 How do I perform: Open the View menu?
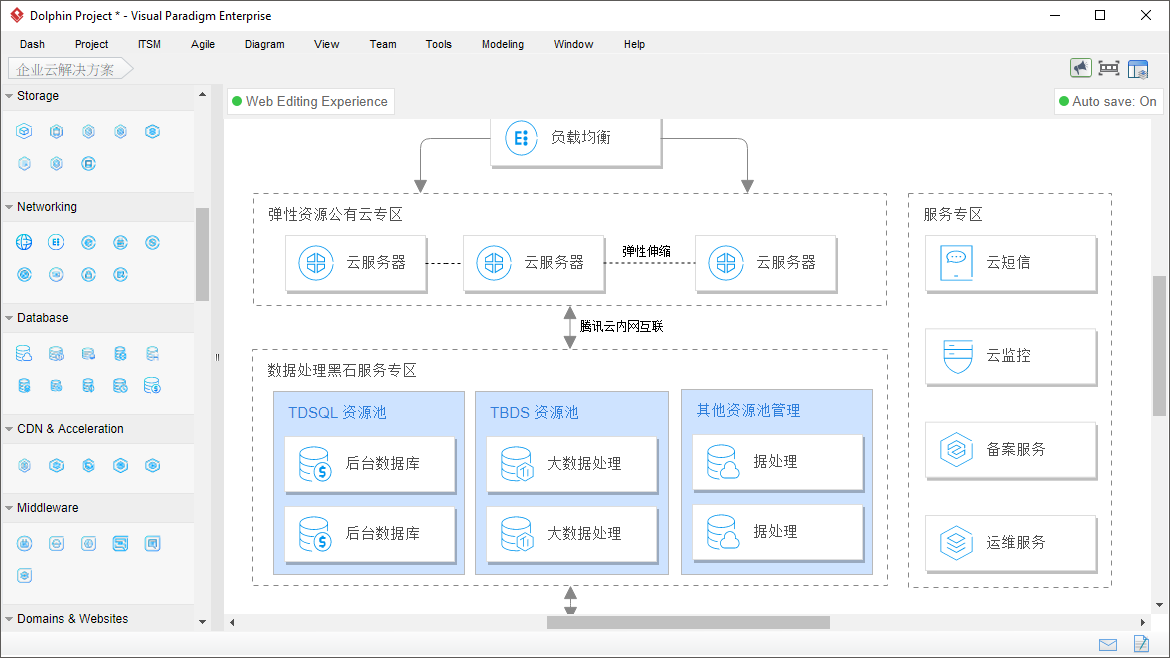tap(327, 44)
